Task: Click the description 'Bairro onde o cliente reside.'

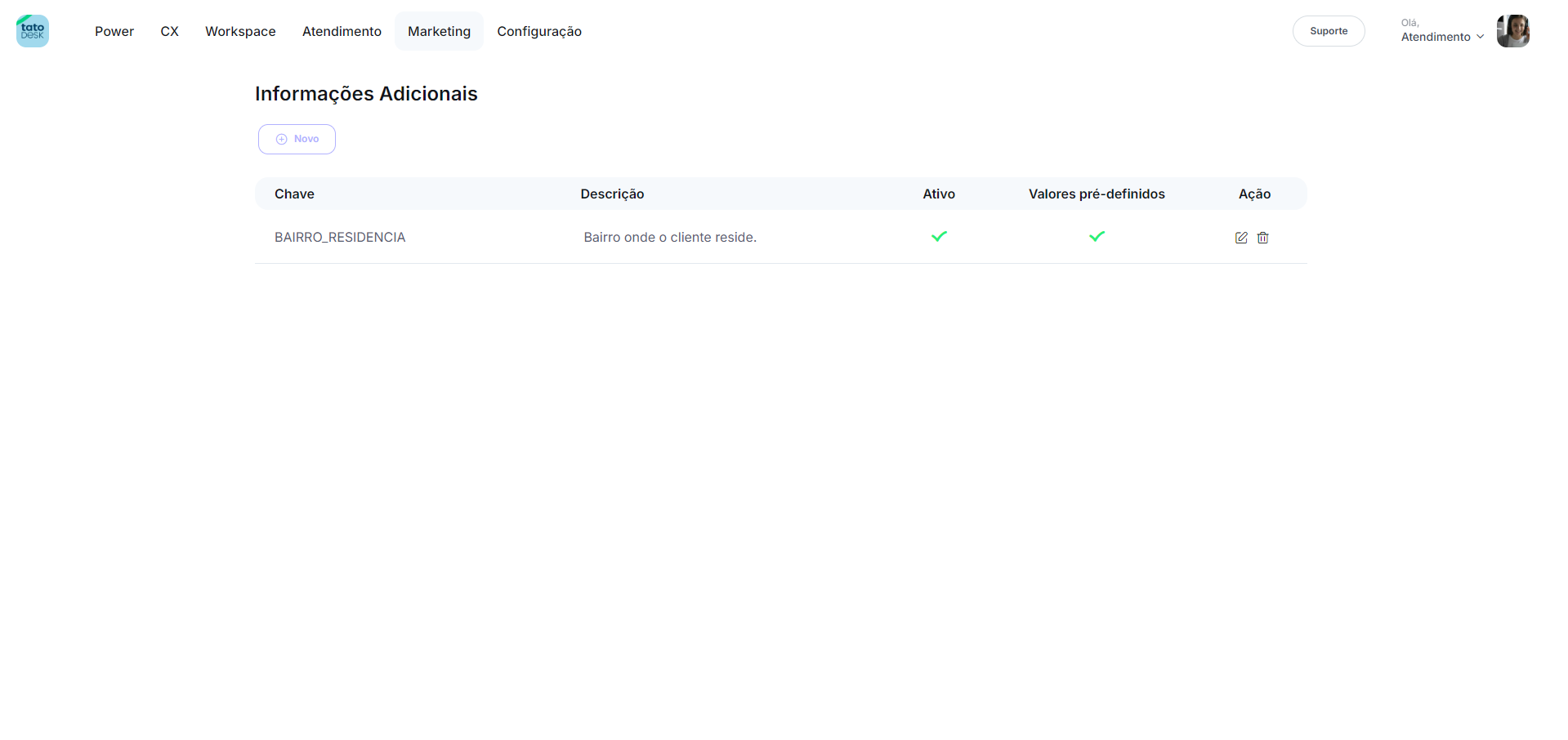Action: 670,237
